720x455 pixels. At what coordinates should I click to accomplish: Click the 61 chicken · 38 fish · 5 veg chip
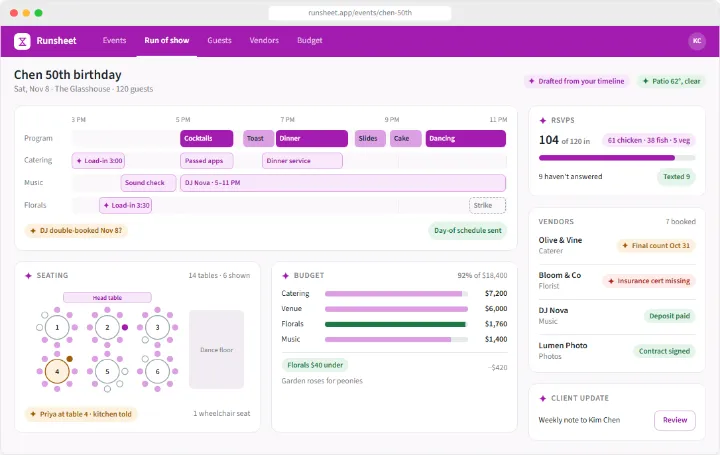pyautogui.click(x=648, y=140)
